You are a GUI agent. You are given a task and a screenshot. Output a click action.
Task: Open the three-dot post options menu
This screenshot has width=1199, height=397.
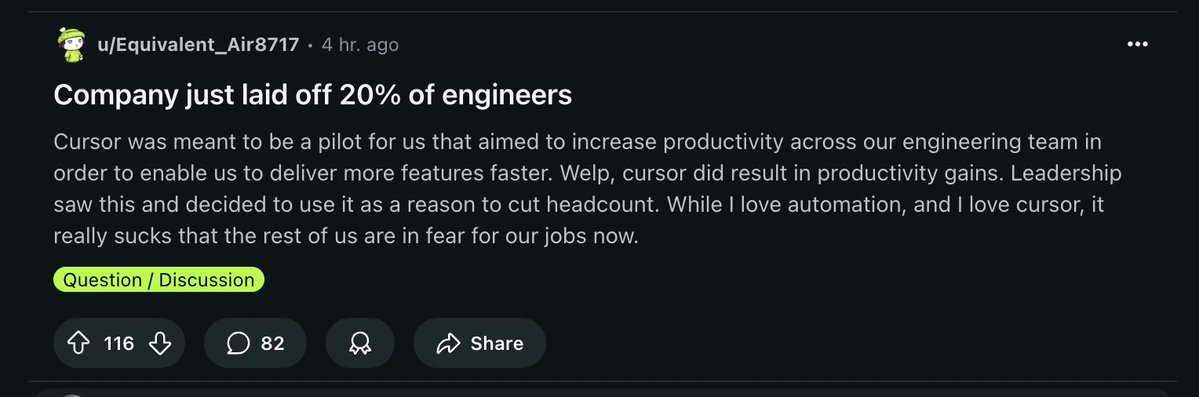coord(1137,44)
